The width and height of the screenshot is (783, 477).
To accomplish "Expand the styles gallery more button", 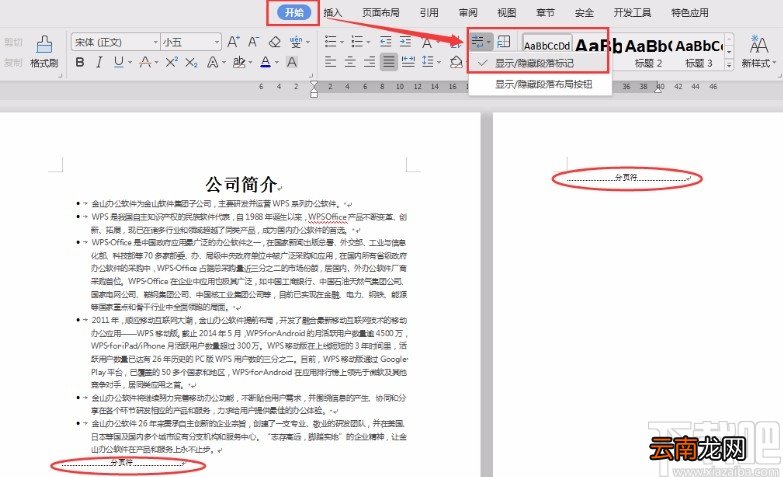I will coord(729,64).
